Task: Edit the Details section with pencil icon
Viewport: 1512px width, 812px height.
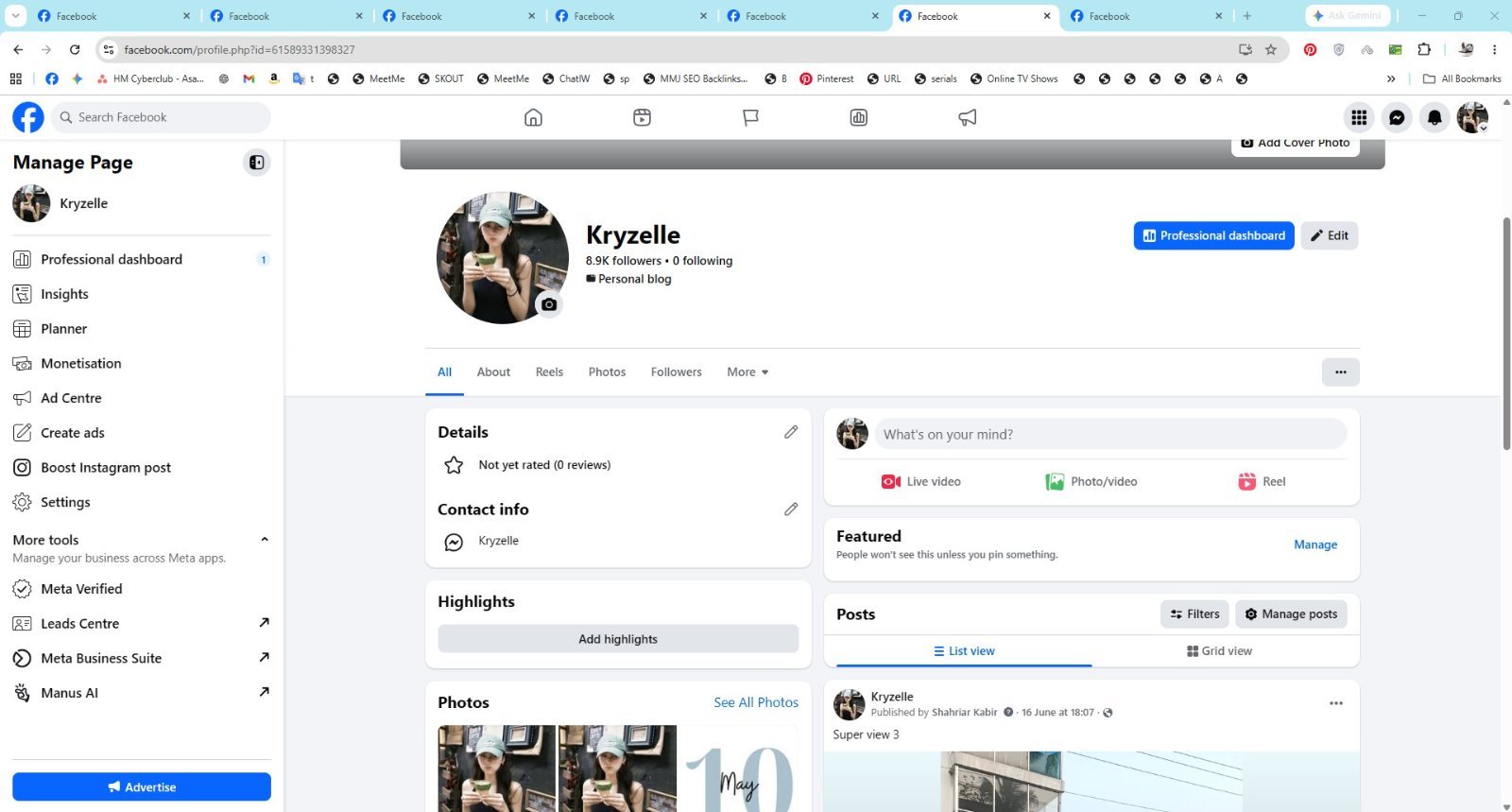Action: pos(791,432)
